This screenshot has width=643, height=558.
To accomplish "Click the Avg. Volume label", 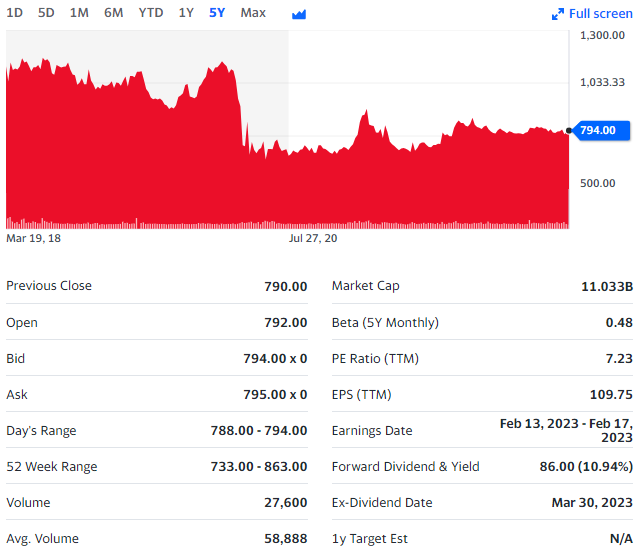I will click(x=42, y=539).
